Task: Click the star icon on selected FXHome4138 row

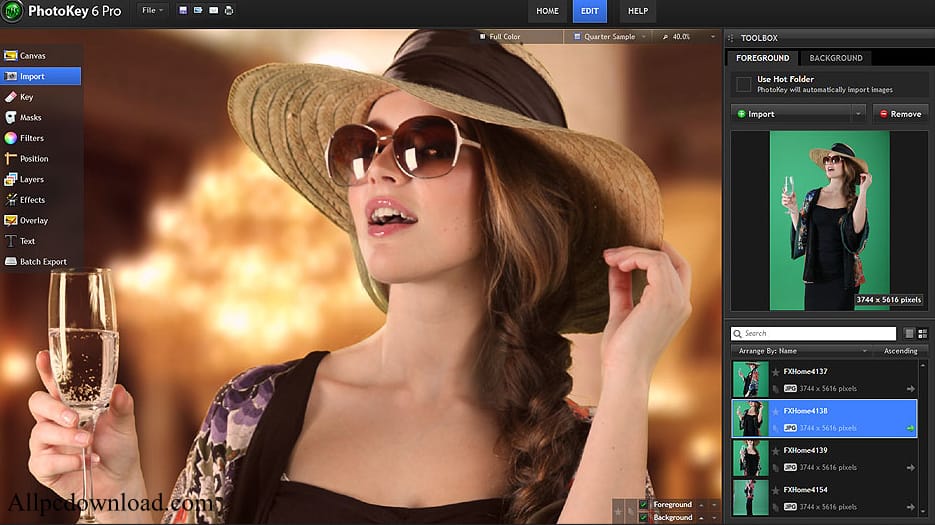Action: (775, 412)
